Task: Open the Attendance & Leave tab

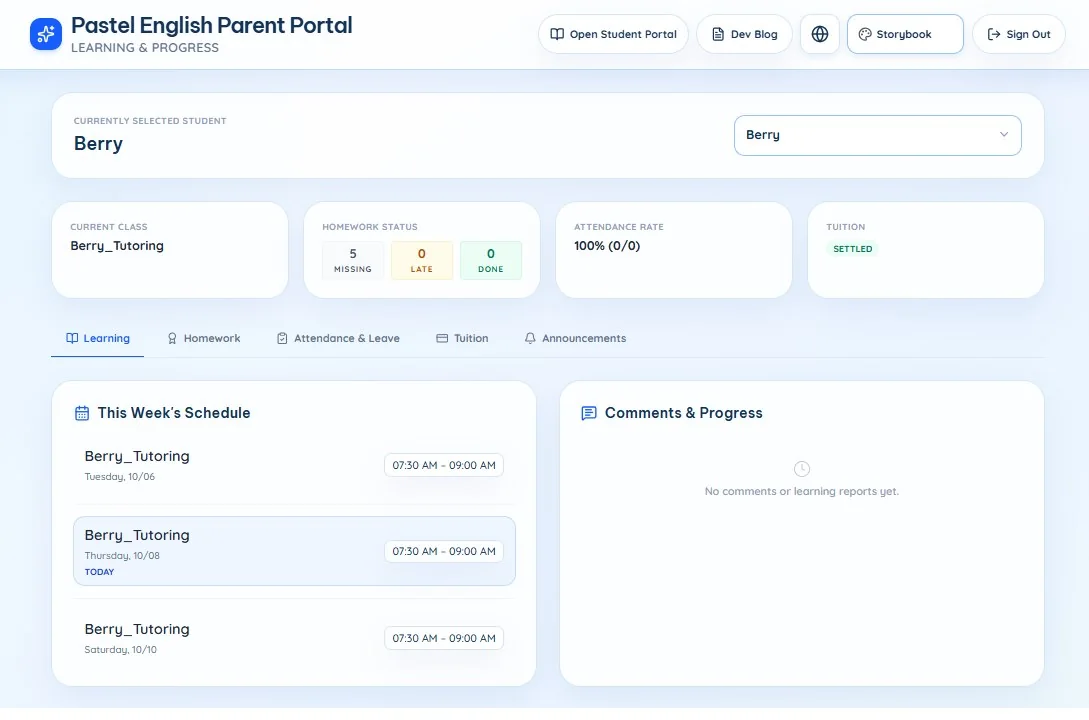Action: click(x=338, y=338)
